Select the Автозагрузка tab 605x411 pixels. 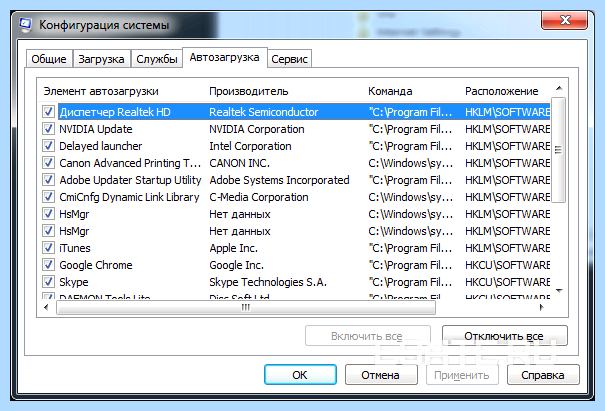pyautogui.click(x=225, y=58)
